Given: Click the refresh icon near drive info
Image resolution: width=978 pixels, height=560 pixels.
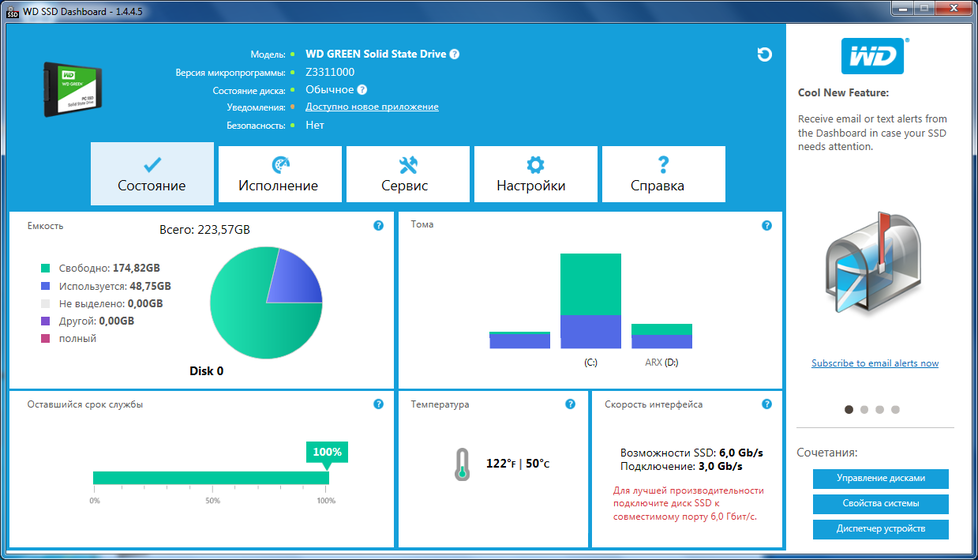Looking at the screenshot, I should click(765, 55).
